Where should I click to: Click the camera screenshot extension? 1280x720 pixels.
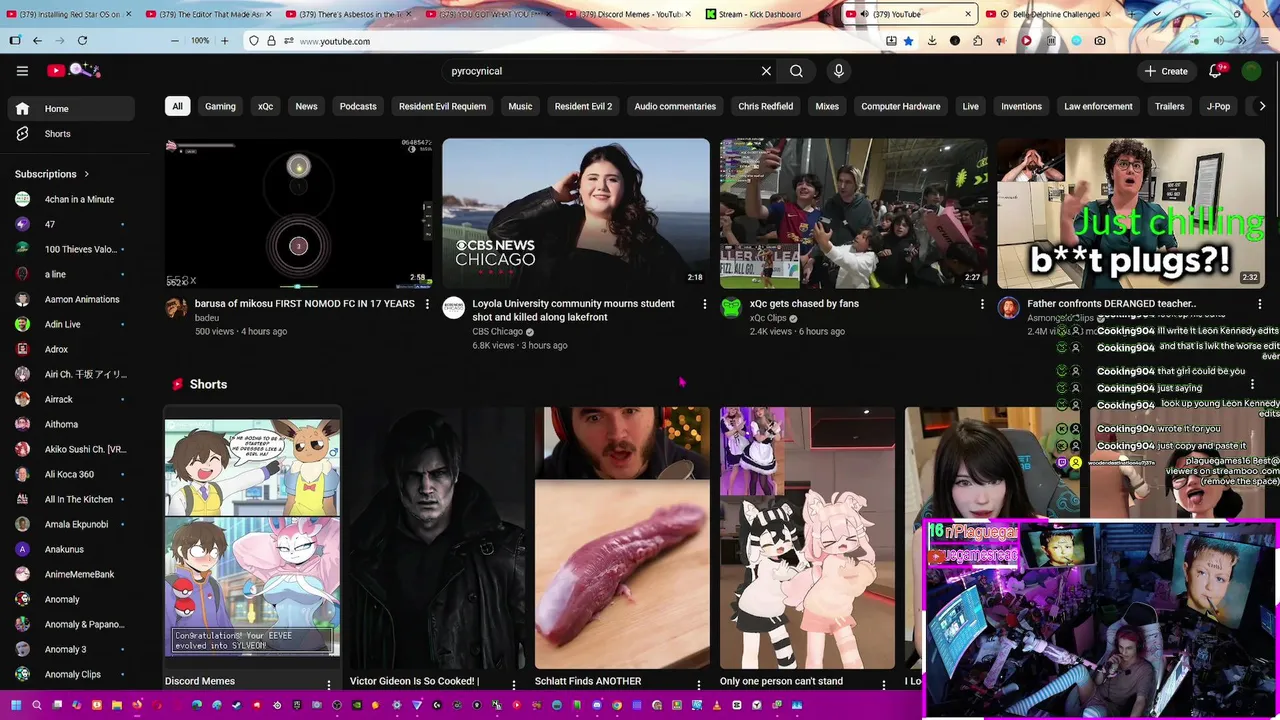coord(1100,41)
